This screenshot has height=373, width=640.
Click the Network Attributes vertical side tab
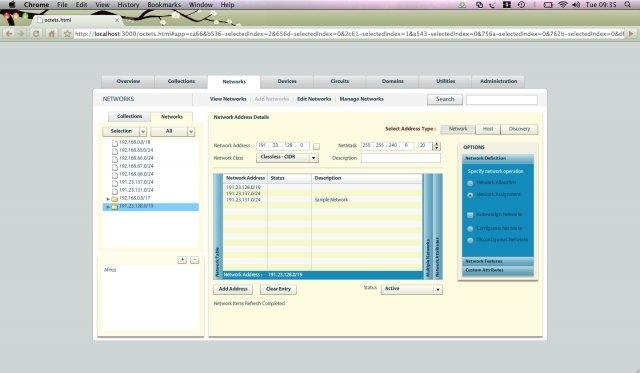pos(438,227)
